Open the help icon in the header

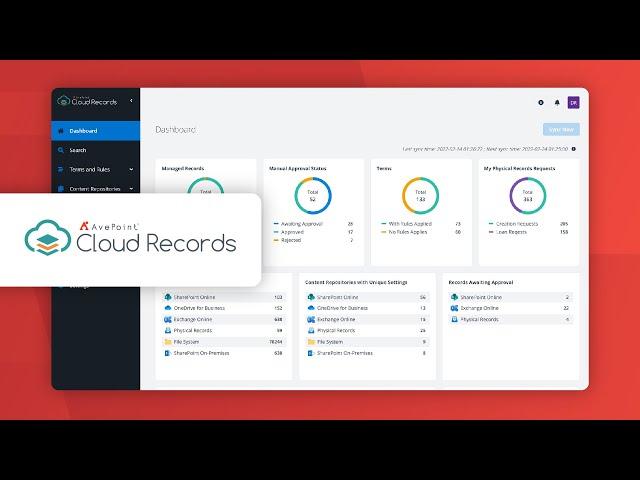pos(541,102)
